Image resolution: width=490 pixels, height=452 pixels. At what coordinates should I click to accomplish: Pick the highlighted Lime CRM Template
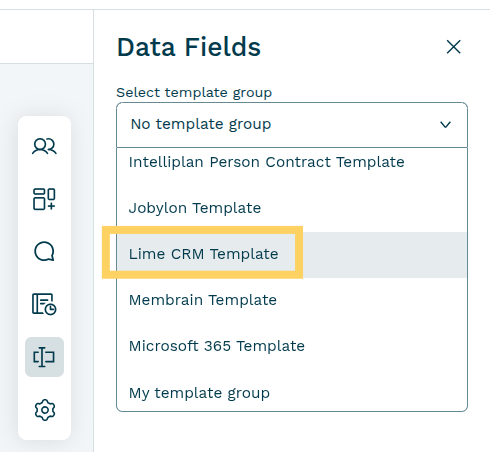203,254
